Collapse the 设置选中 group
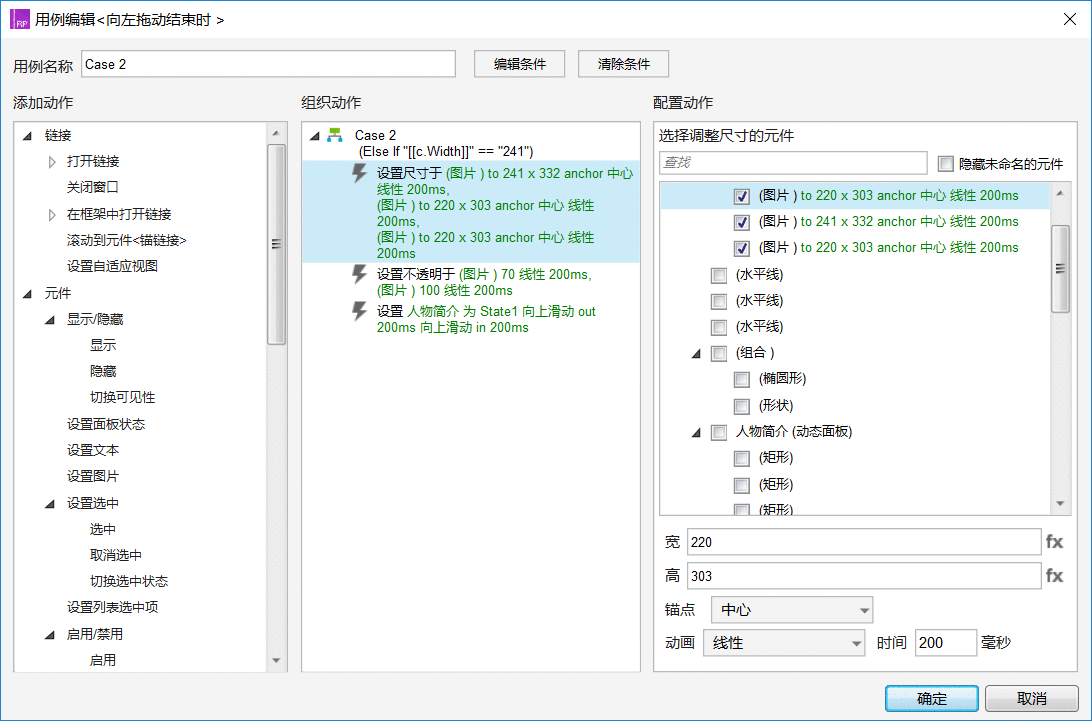This screenshot has width=1092, height=721. coord(50,504)
